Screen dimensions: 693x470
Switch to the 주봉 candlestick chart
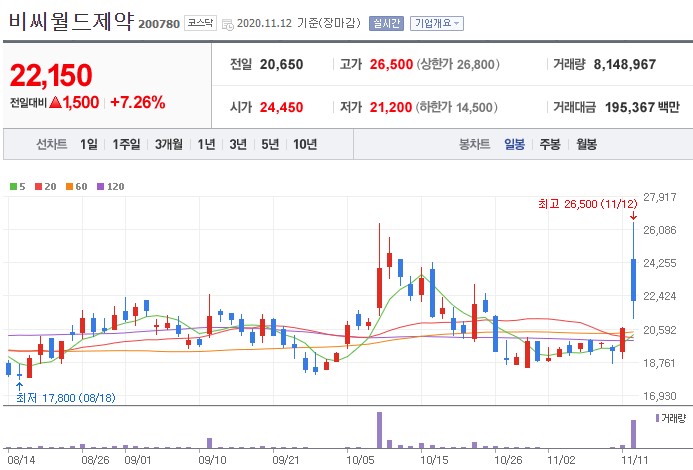(x=550, y=144)
